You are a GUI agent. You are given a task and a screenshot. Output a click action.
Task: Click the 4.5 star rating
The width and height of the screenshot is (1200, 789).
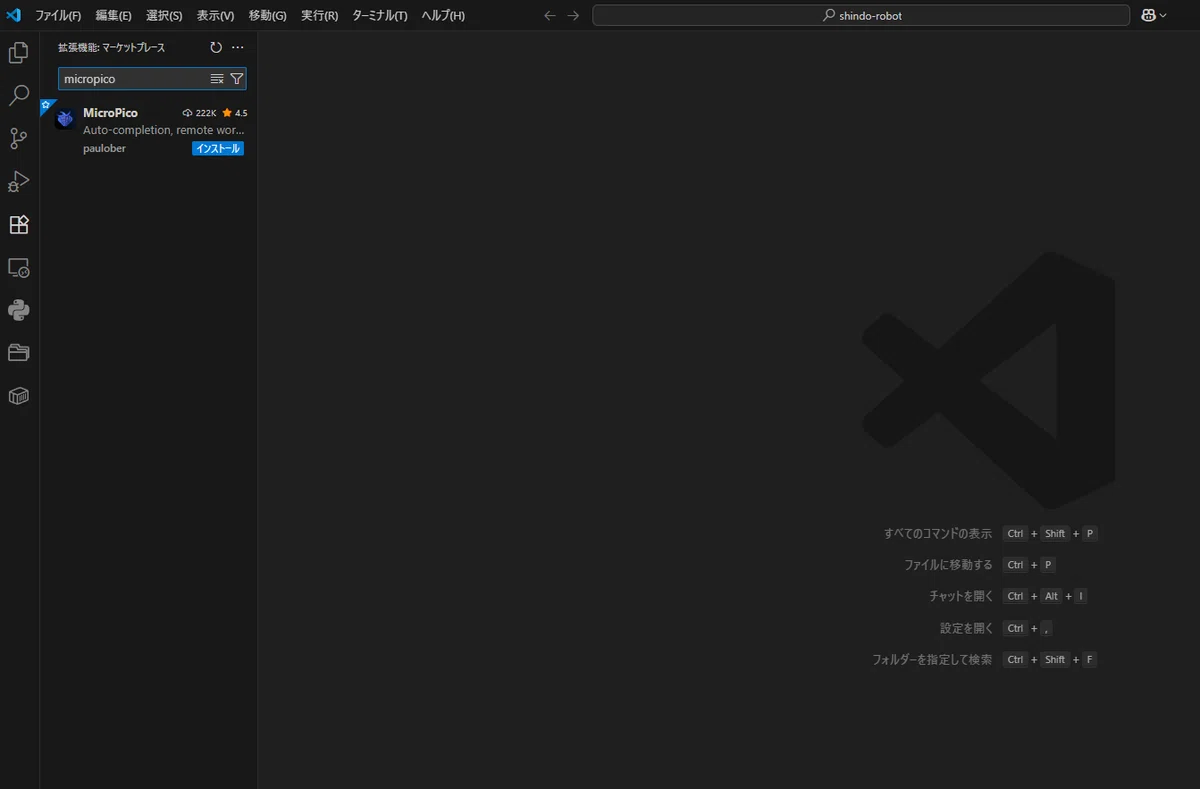click(x=235, y=113)
